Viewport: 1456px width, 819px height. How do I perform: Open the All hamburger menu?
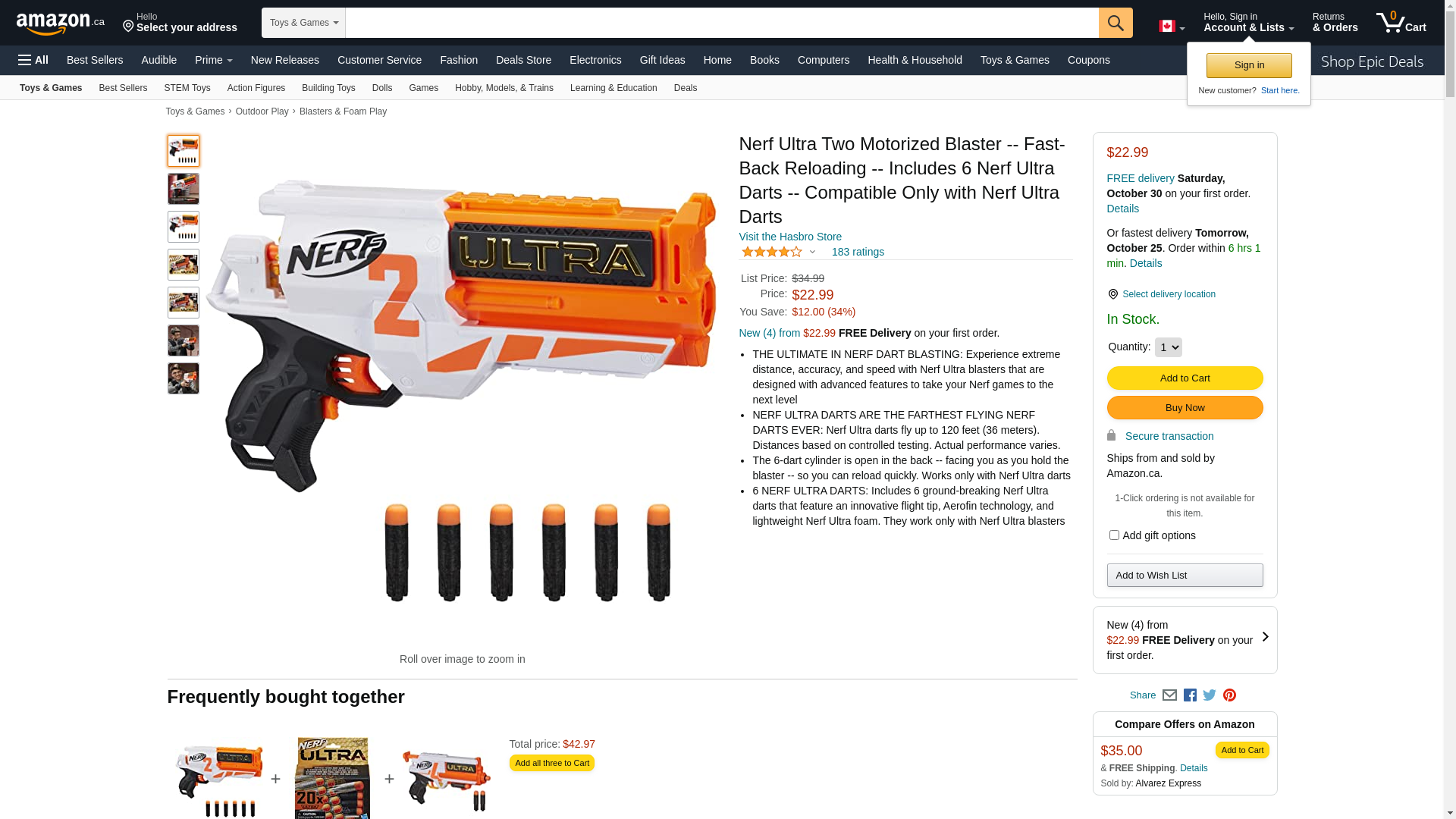pos(33,60)
